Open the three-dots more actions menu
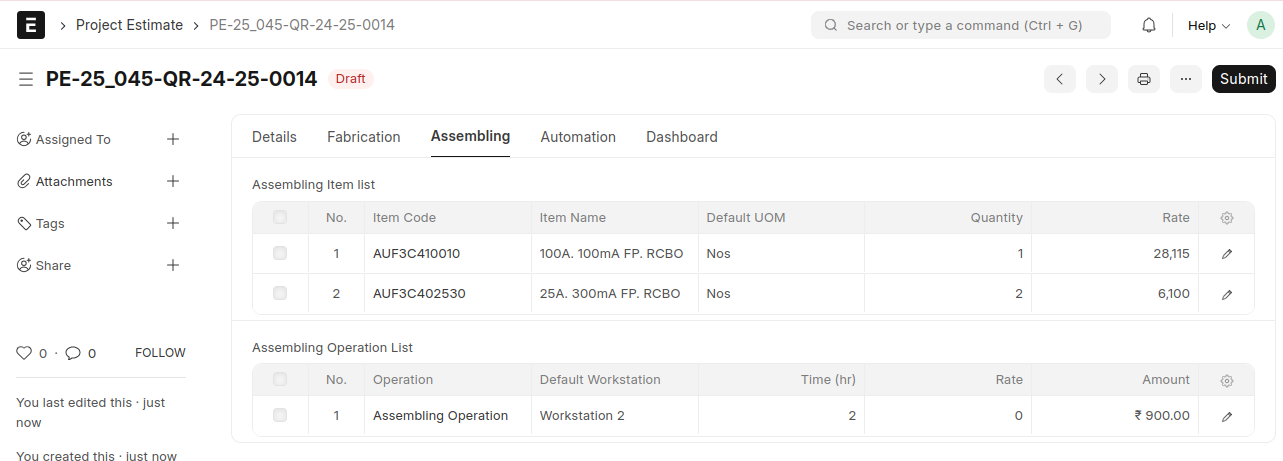This screenshot has width=1283, height=461. point(1185,79)
